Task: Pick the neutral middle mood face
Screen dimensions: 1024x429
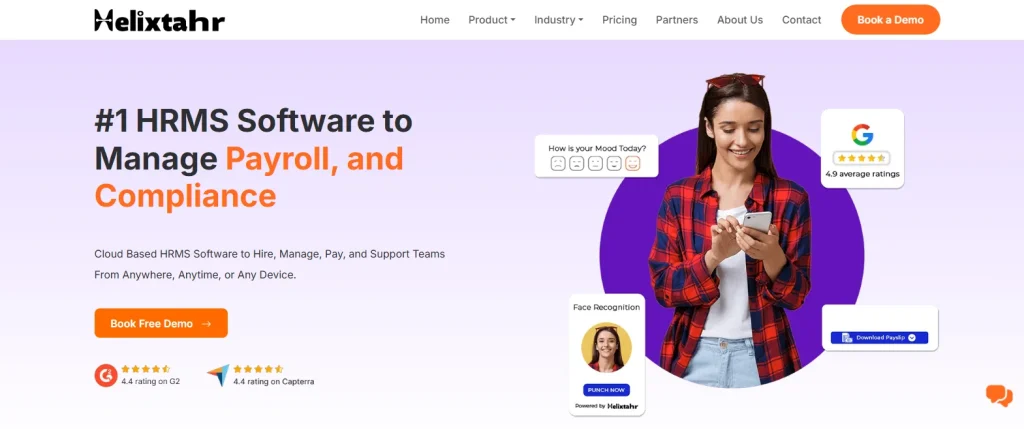Action: click(595, 163)
